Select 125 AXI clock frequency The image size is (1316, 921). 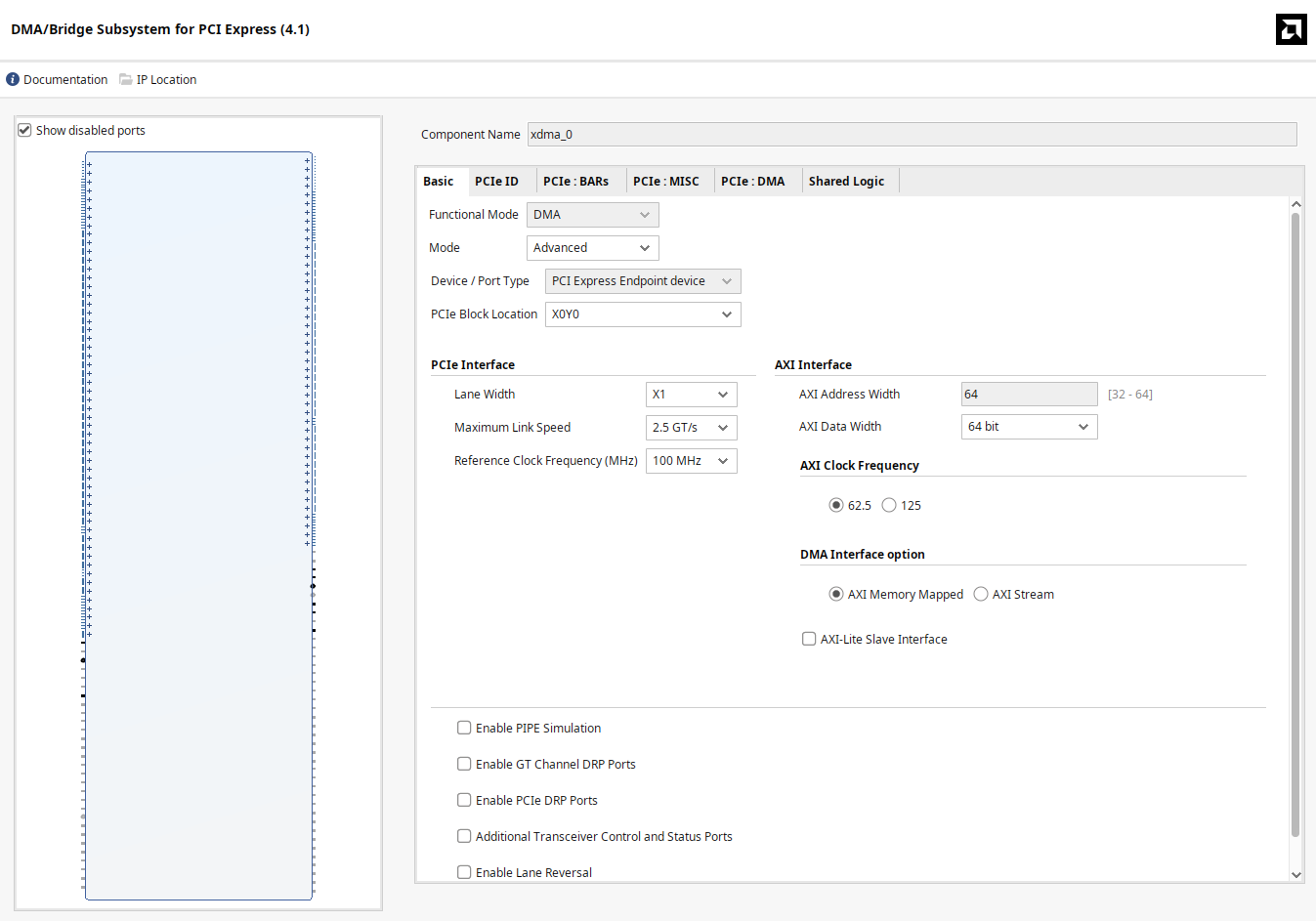[889, 505]
